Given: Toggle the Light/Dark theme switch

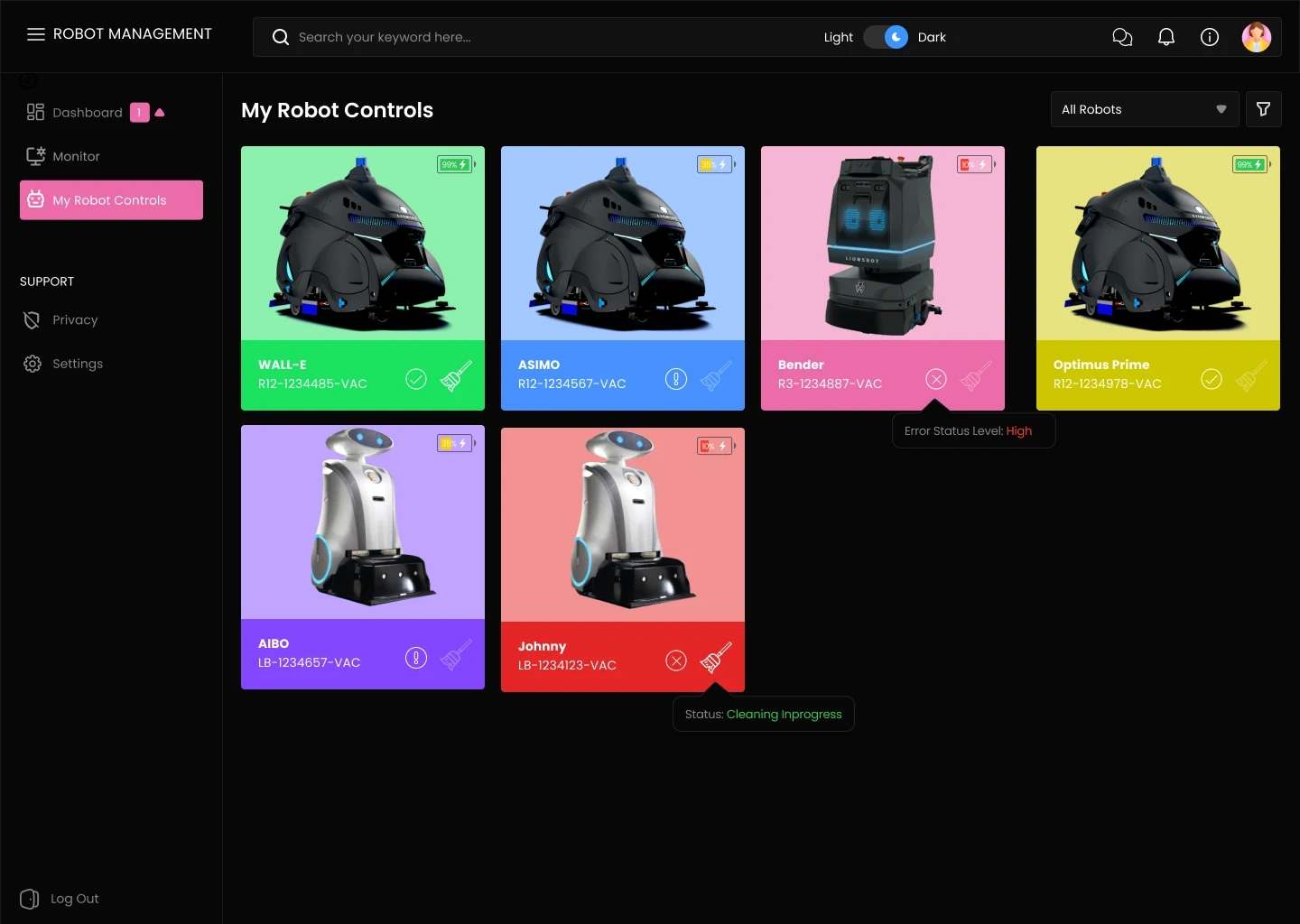Looking at the screenshot, I should click(886, 37).
